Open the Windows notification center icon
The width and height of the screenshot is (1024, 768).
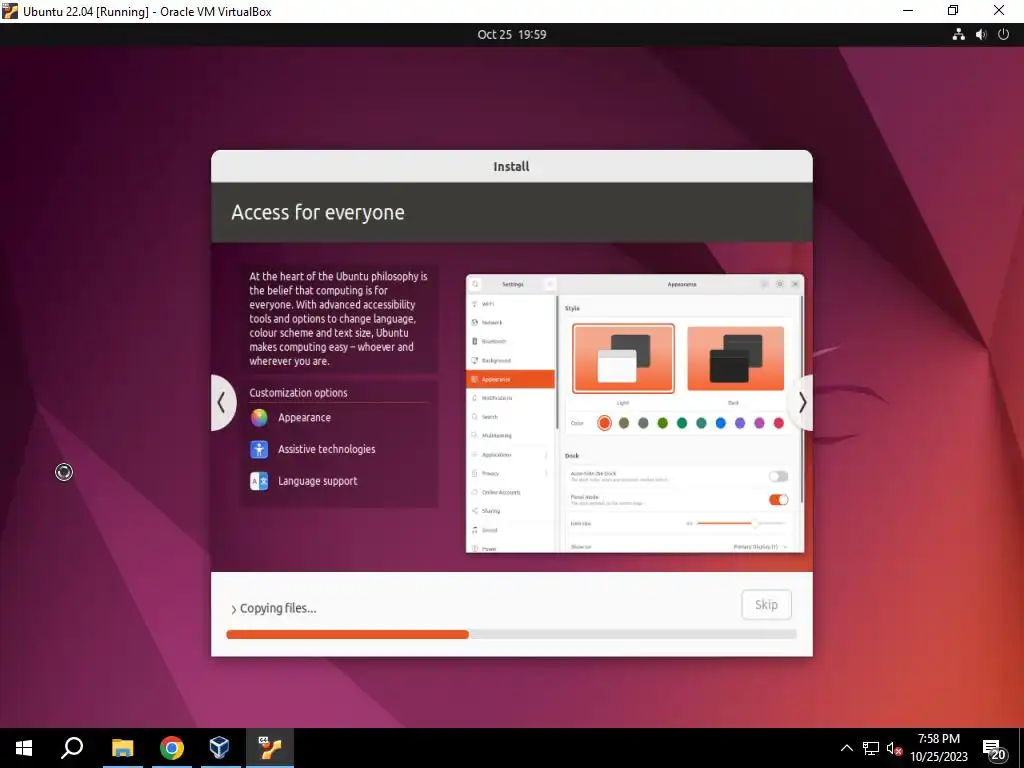pyautogui.click(x=993, y=750)
